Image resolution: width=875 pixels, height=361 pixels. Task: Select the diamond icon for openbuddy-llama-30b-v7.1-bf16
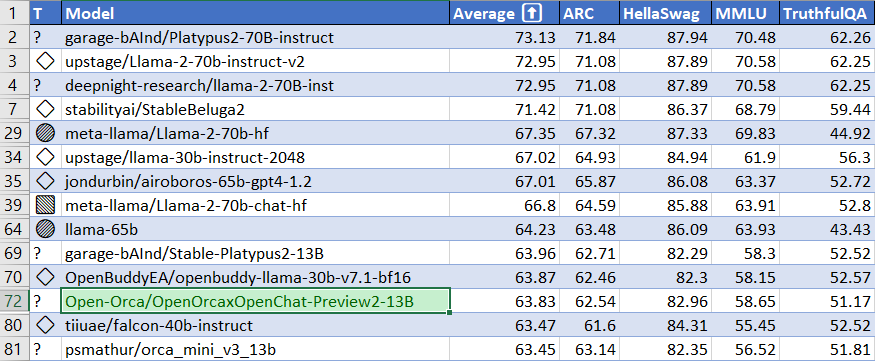tap(45, 277)
